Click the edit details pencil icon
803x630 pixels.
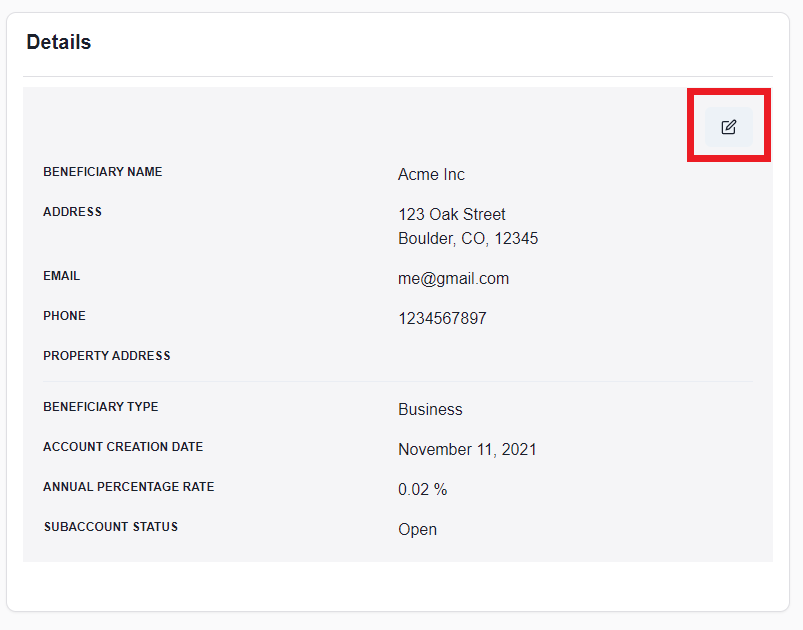click(x=729, y=127)
